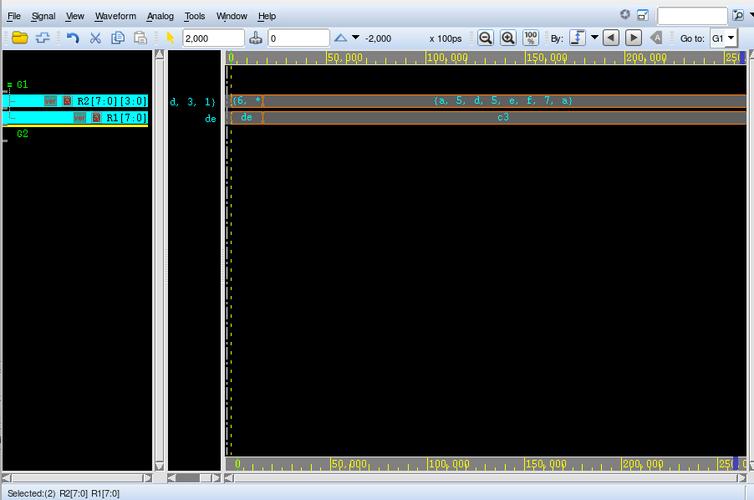Click the cursor time field showing 2,000

[x=214, y=38]
